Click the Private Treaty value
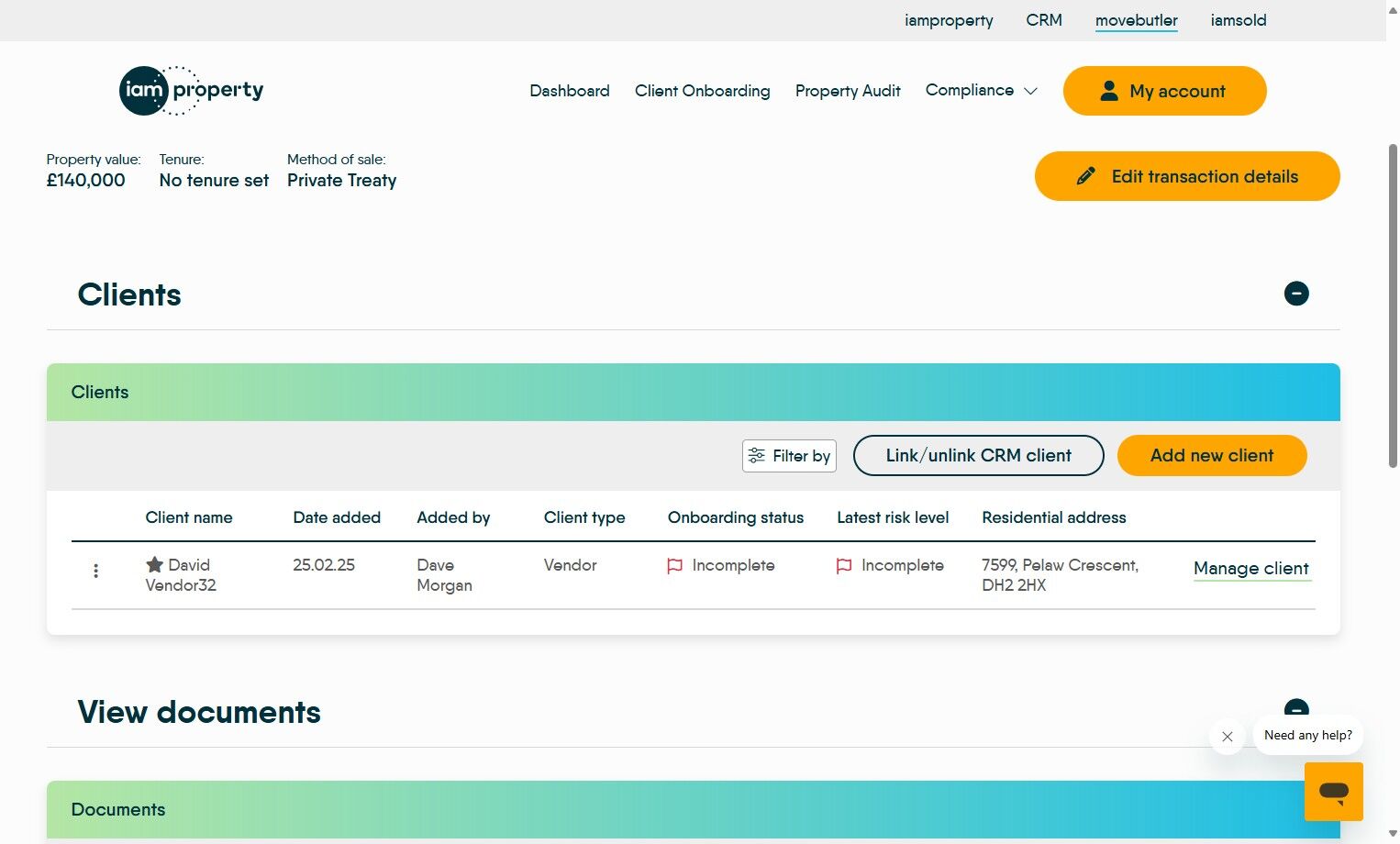The width and height of the screenshot is (1400, 844). 341,181
